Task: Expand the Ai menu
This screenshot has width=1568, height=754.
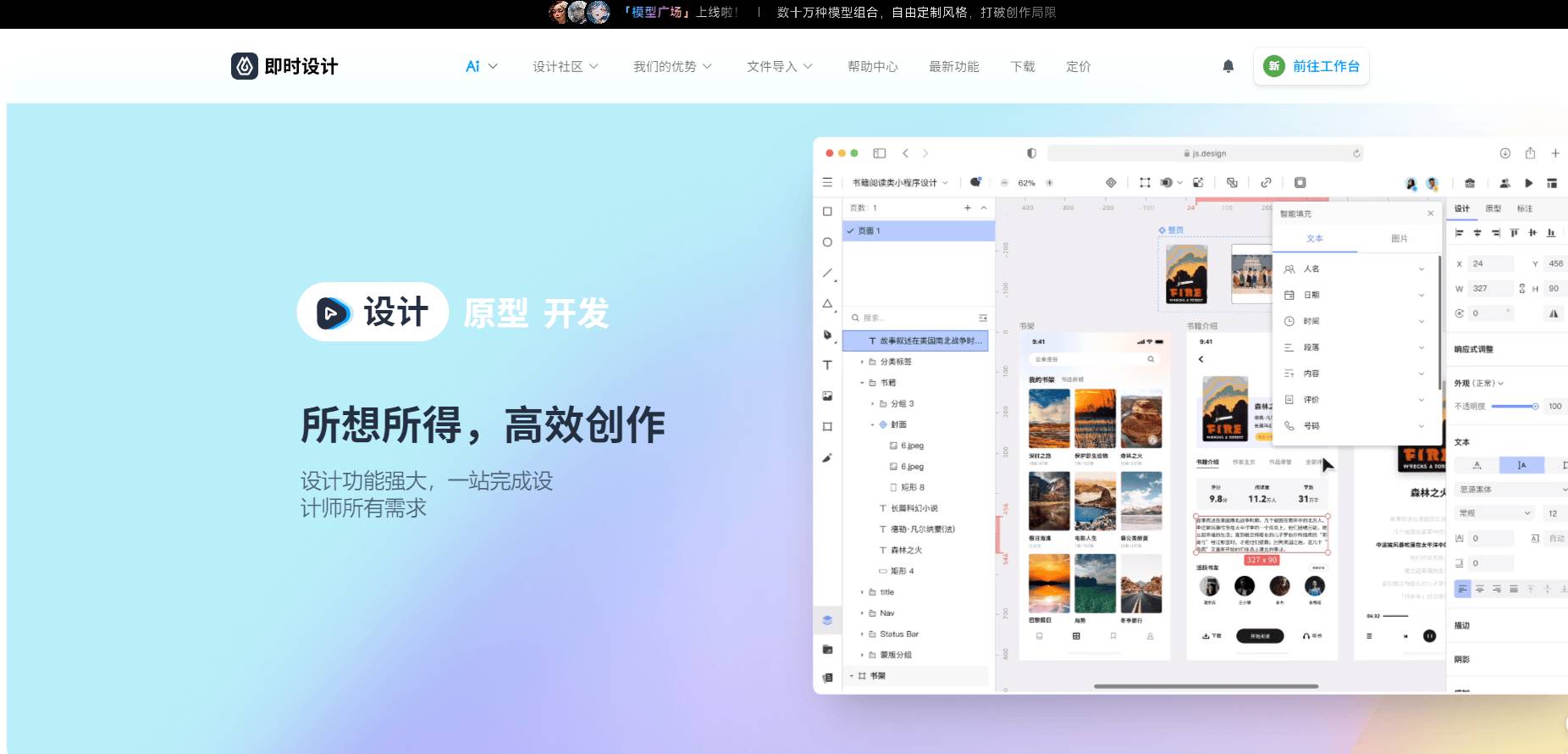Action: (481, 66)
